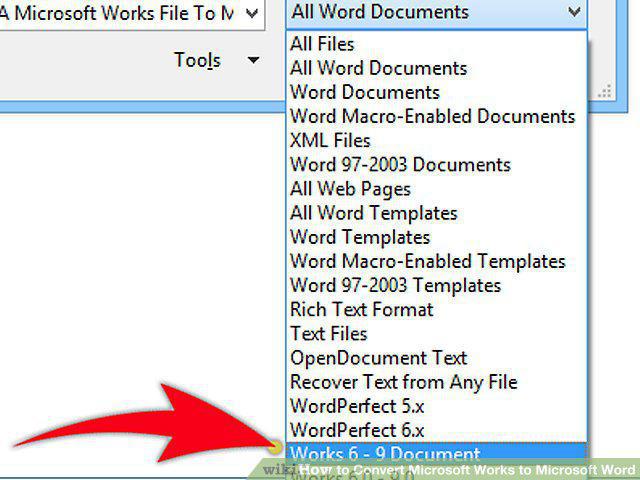Choose All Word Documents in the dropdown list
This screenshot has height=480, width=640.
click(436, 68)
